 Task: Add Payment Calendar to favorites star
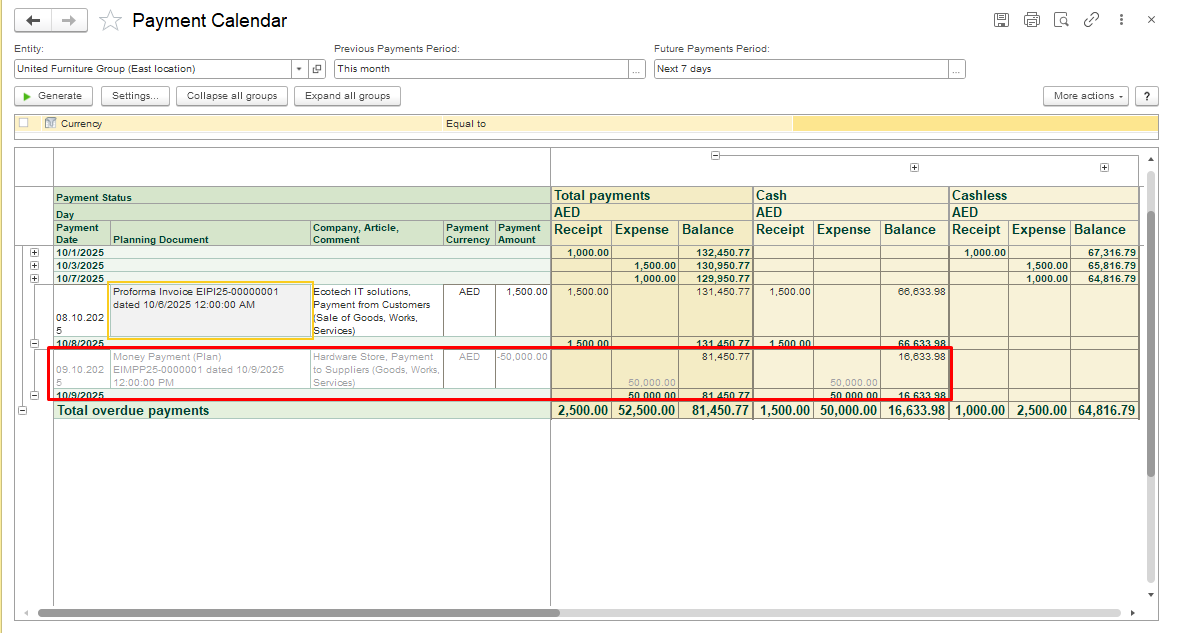(x=111, y=21)
